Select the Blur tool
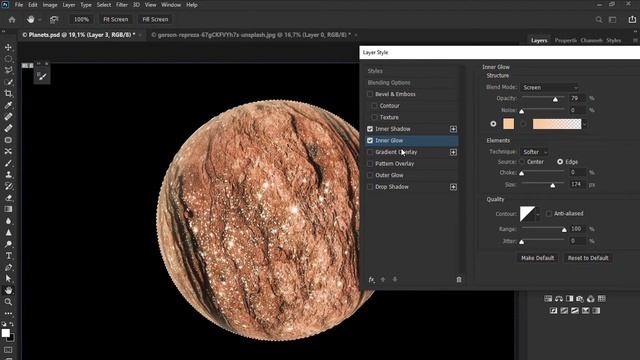Viewport: 640px width, 360px height. pos(8,221)
